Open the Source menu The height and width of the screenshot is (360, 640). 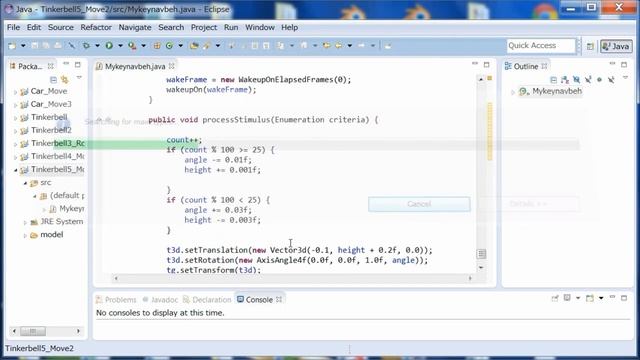(61, 27)
